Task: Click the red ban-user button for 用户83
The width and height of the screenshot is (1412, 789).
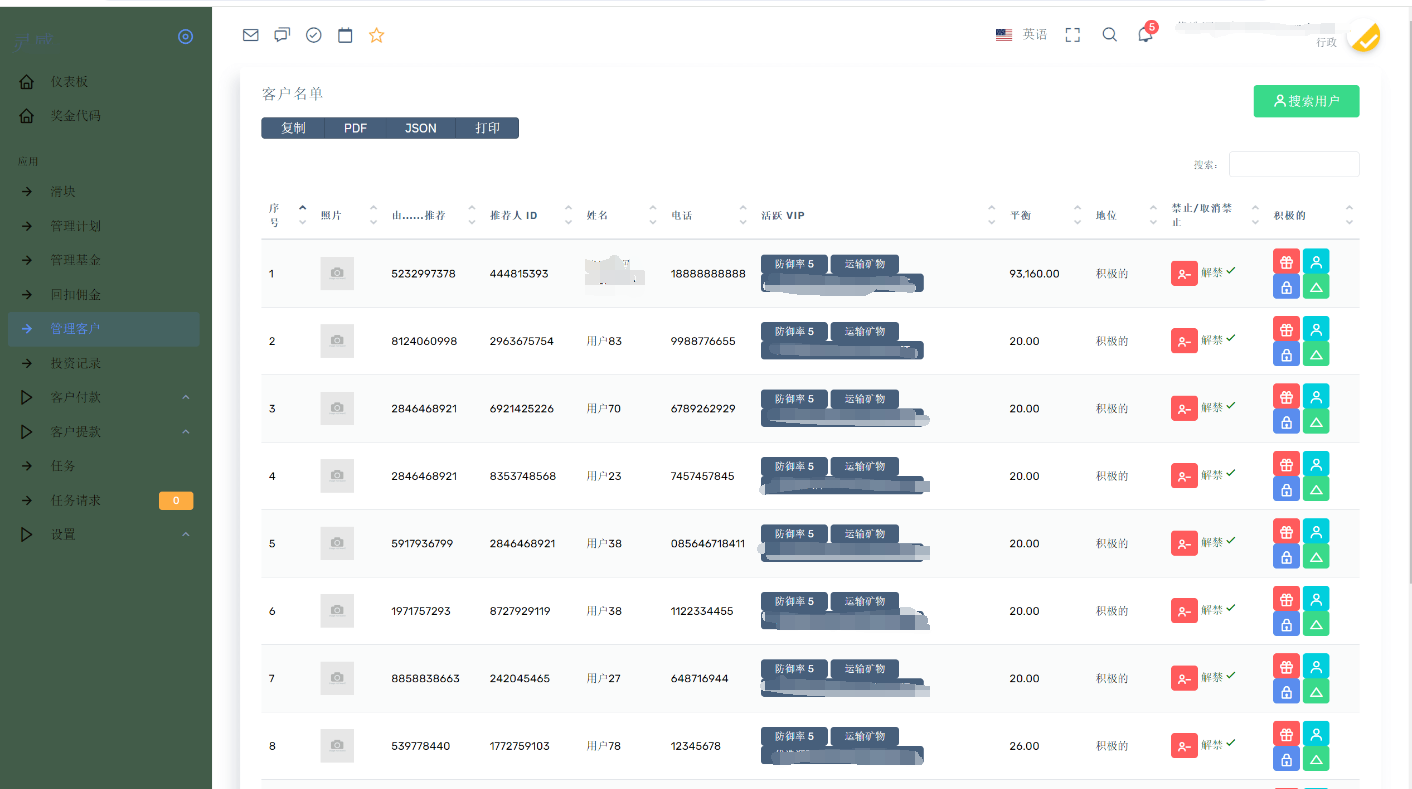Action: 1184,341
